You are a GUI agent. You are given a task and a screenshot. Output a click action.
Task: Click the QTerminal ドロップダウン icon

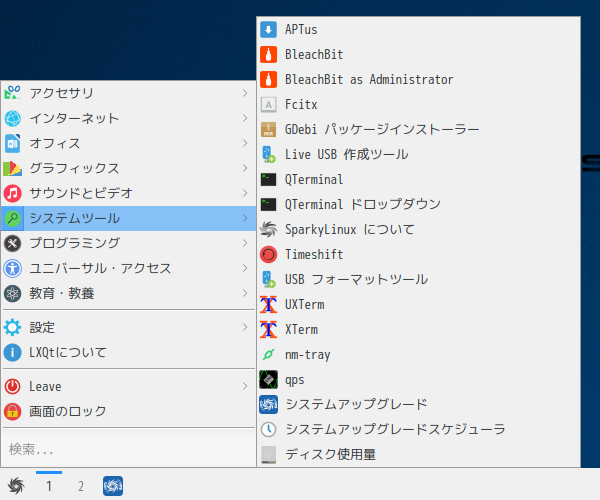[268, 204]
